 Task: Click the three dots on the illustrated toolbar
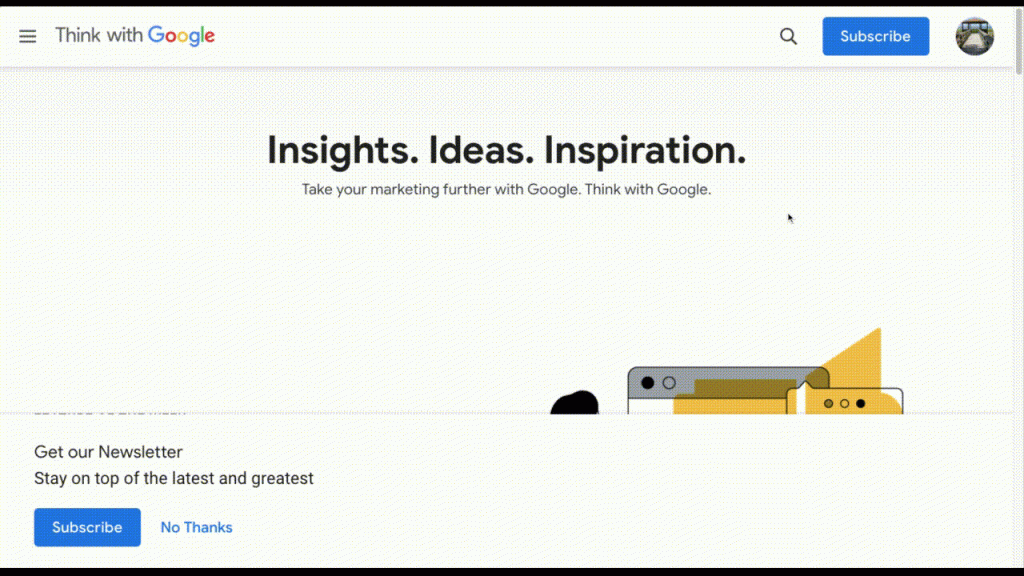click(x=845, y=405)
